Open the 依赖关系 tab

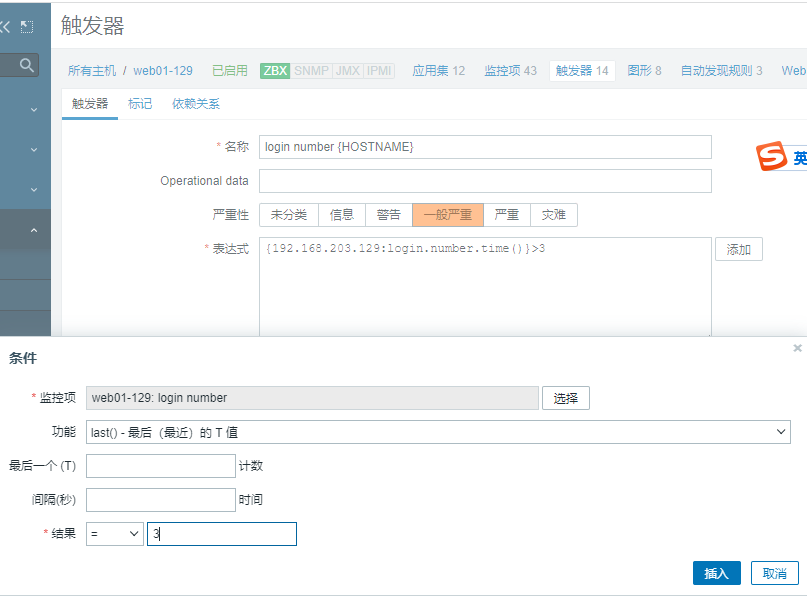point(196,104)
